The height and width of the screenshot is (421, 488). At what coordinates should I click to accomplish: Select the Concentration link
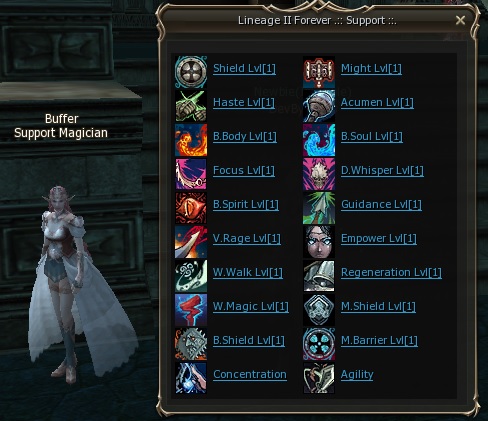[x=250, y=375]
